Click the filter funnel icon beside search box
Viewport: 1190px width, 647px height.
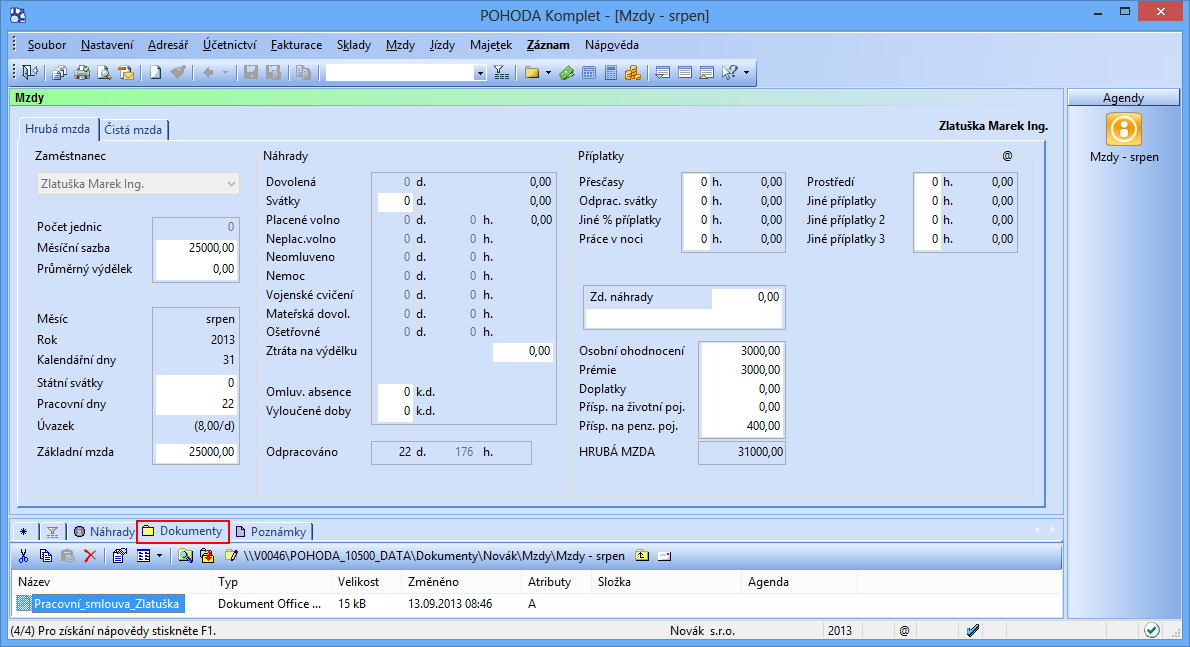[501, 72]
